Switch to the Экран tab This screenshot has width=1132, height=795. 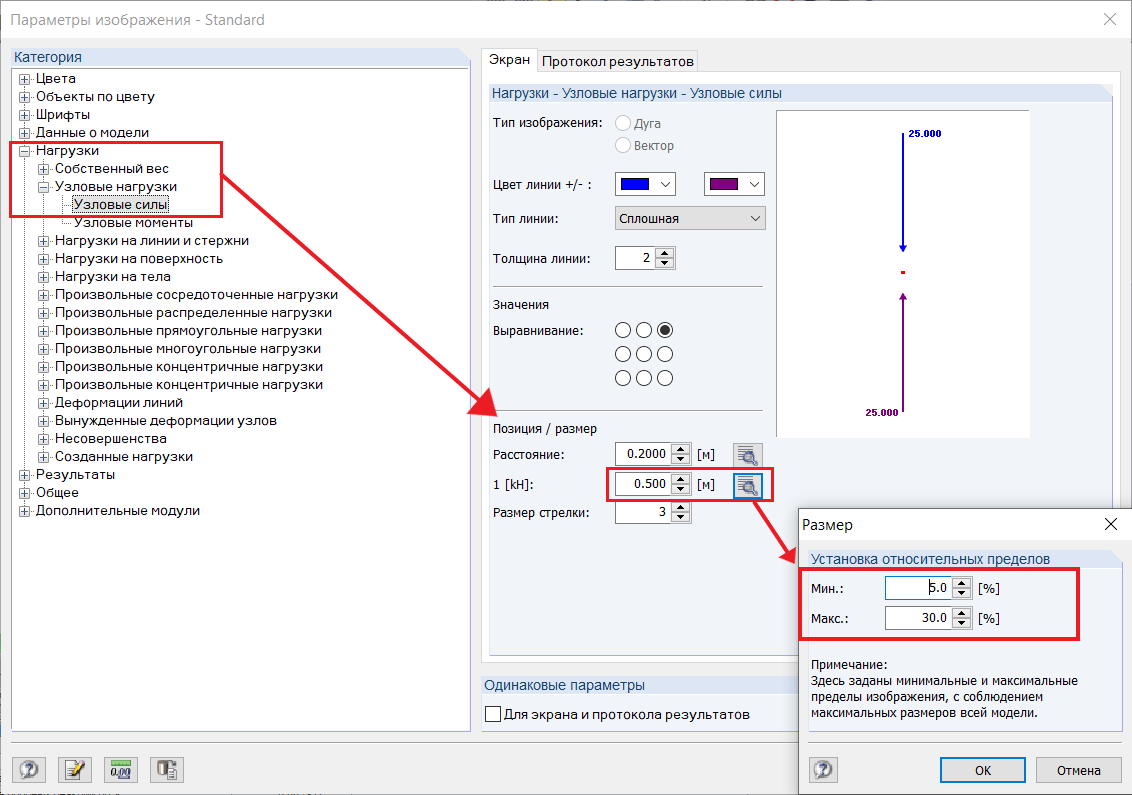pos(509,60)
